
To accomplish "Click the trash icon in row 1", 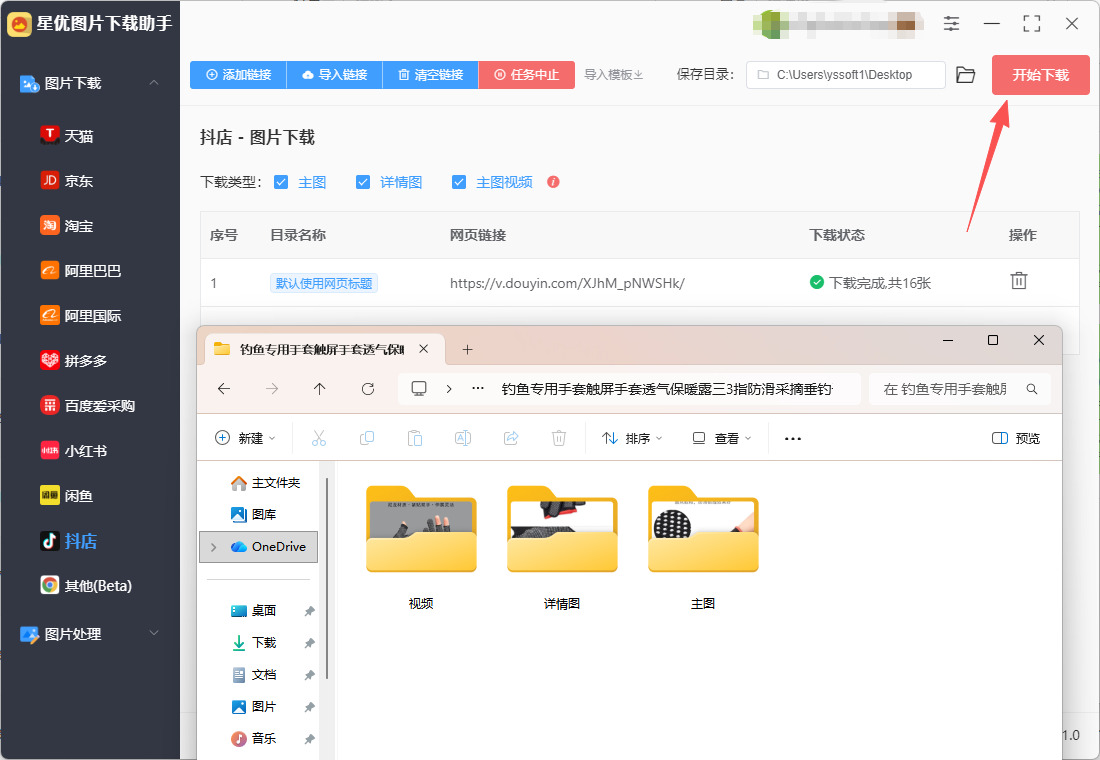I will pos(1018,281).
